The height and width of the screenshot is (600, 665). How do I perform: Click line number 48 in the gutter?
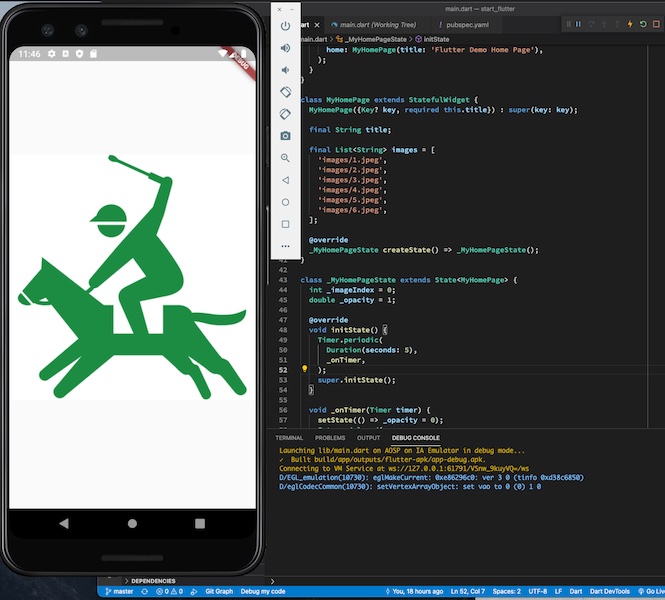[x=283, y=330]
